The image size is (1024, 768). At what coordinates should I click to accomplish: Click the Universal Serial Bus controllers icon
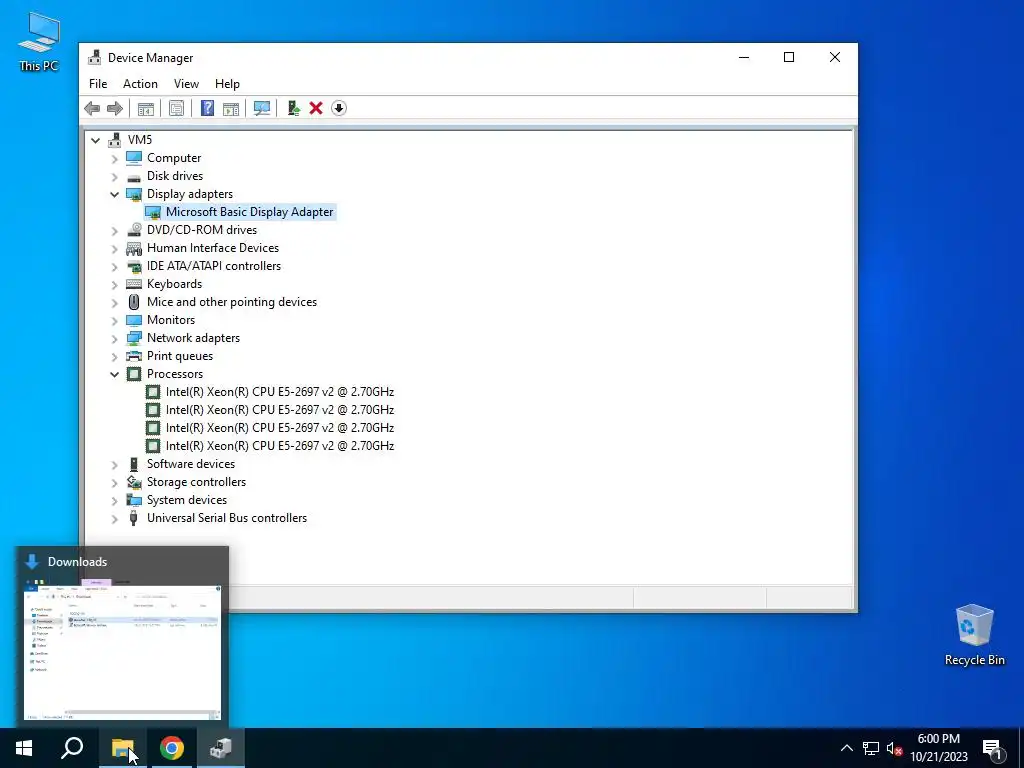click(x=134, y=518)
